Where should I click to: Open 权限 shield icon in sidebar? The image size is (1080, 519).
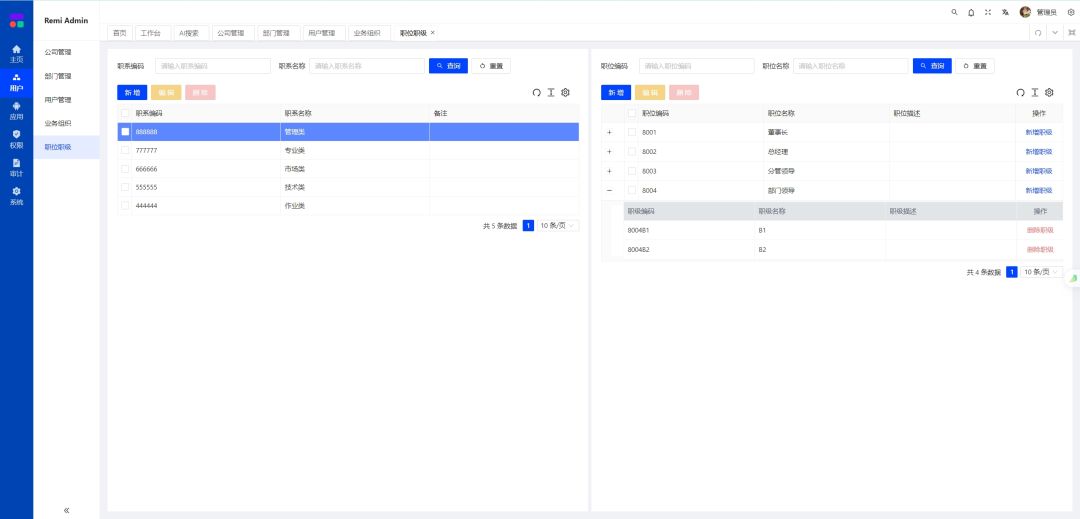16,138
